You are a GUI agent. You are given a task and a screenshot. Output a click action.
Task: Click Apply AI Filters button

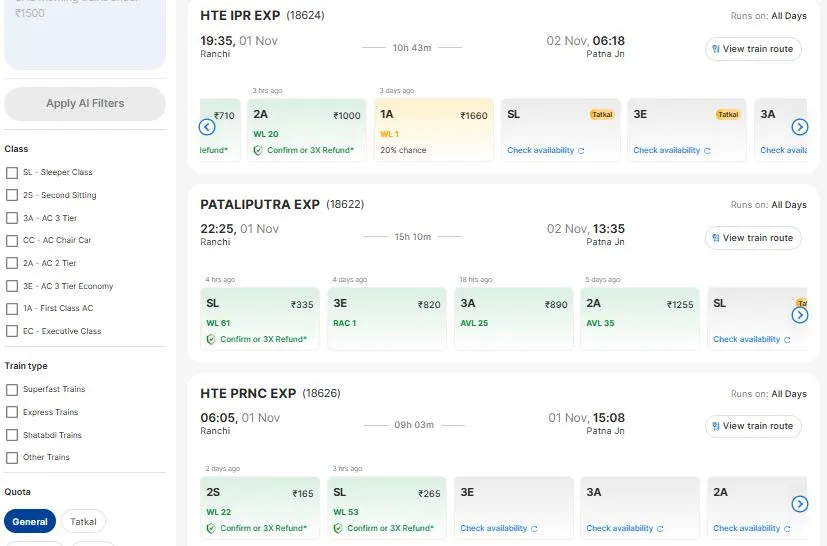click(85, 103)
